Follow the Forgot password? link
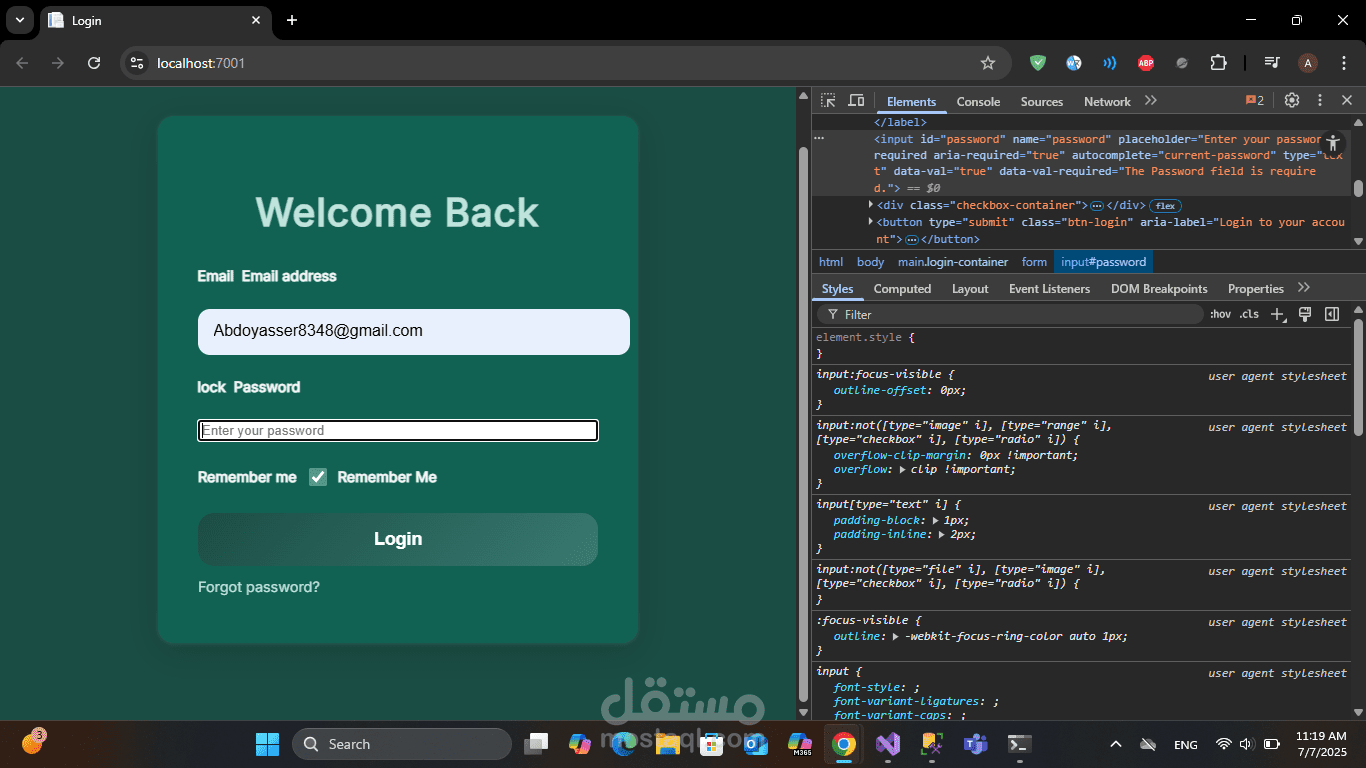1366x768 pixels. coord(259,587)
